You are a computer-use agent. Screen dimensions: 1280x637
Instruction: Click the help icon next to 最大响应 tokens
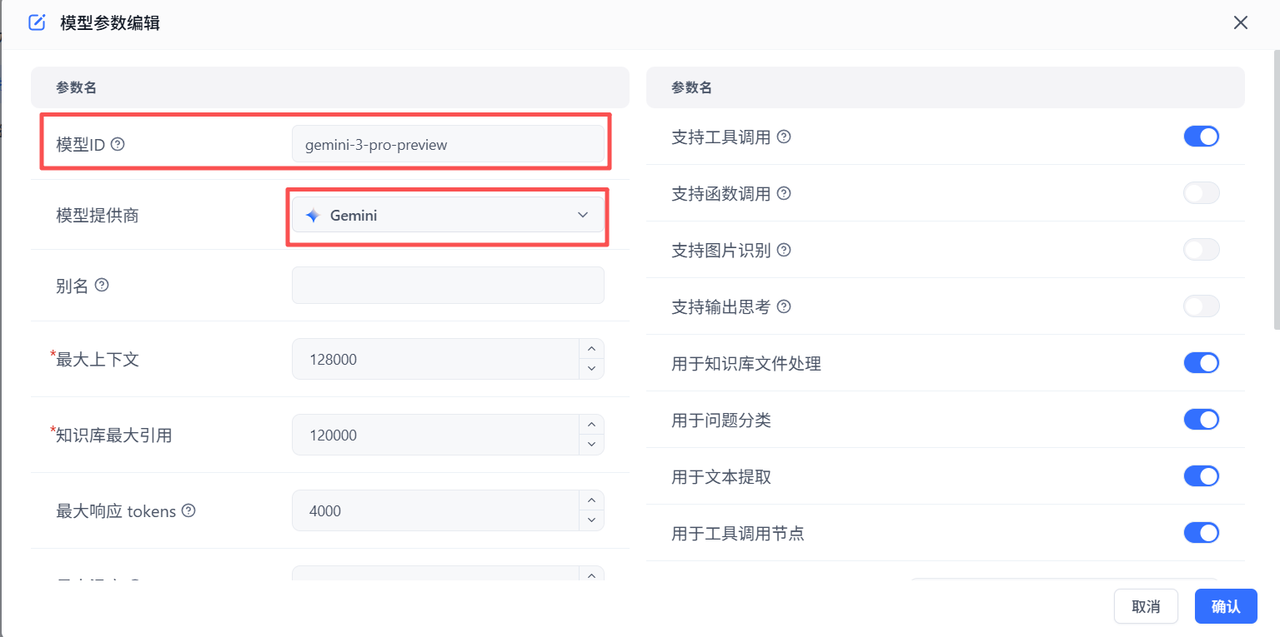point(188,511)
